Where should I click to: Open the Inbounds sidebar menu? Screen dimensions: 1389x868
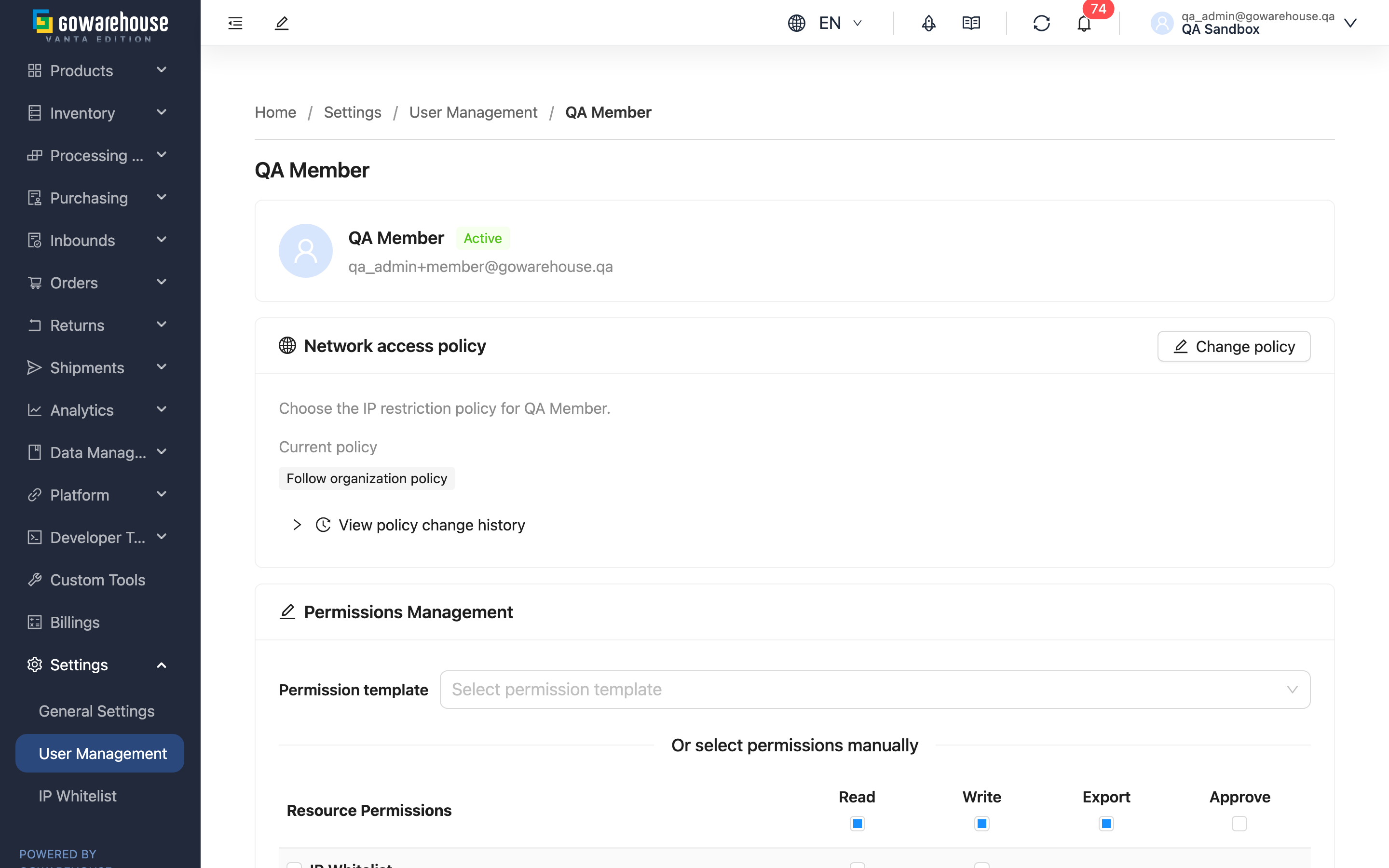pyautogui.click(x=100, y=240)
